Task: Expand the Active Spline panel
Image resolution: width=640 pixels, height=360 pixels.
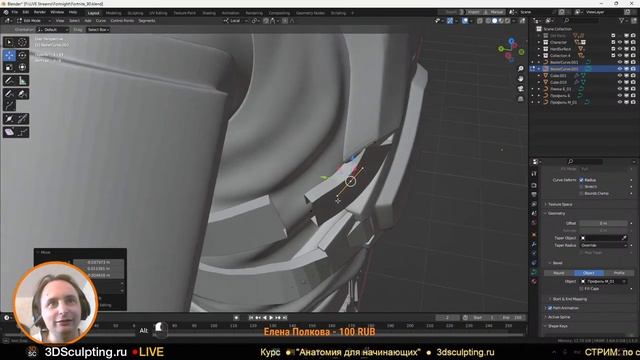Action: 558,317
